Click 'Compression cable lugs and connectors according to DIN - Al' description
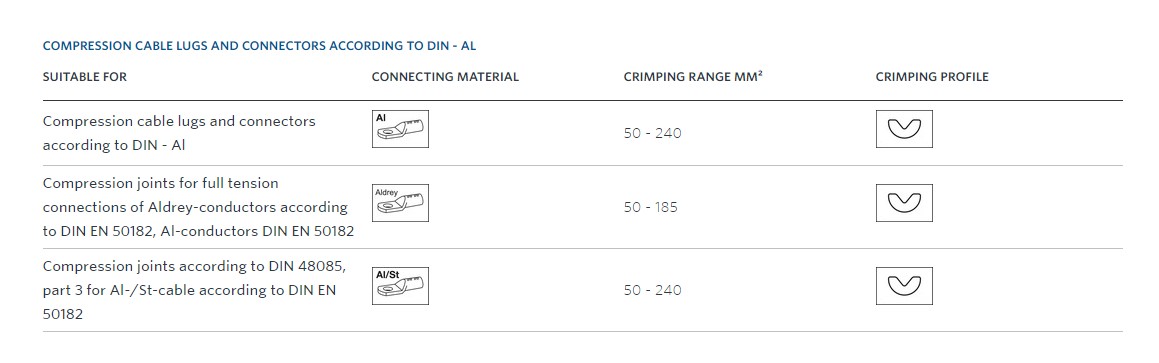1159x363 pixels. click(179, 133)
